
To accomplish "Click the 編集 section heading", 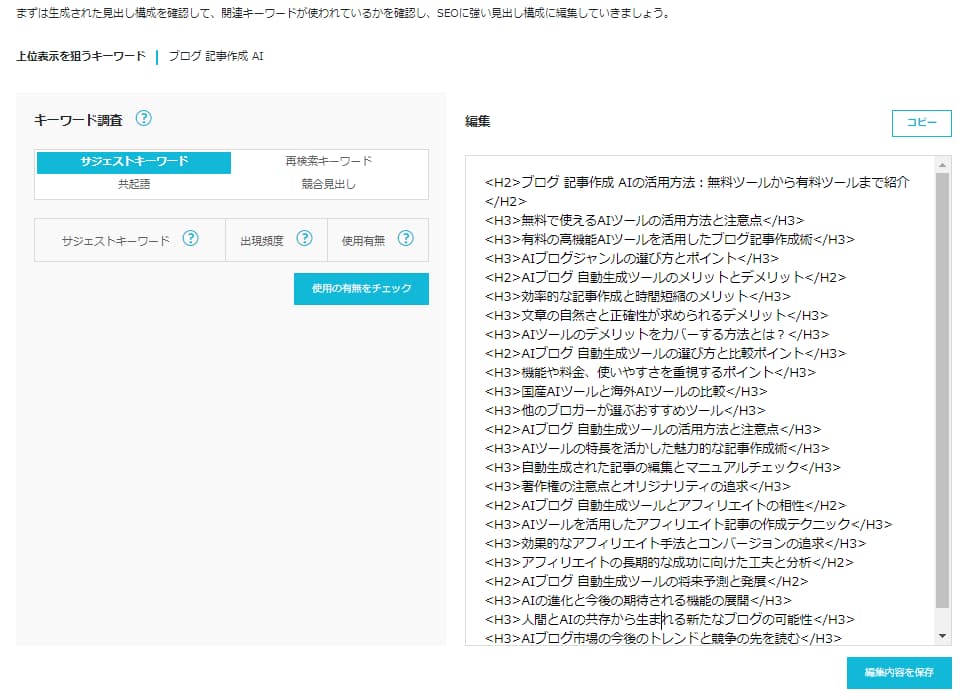I will (478, 121).
